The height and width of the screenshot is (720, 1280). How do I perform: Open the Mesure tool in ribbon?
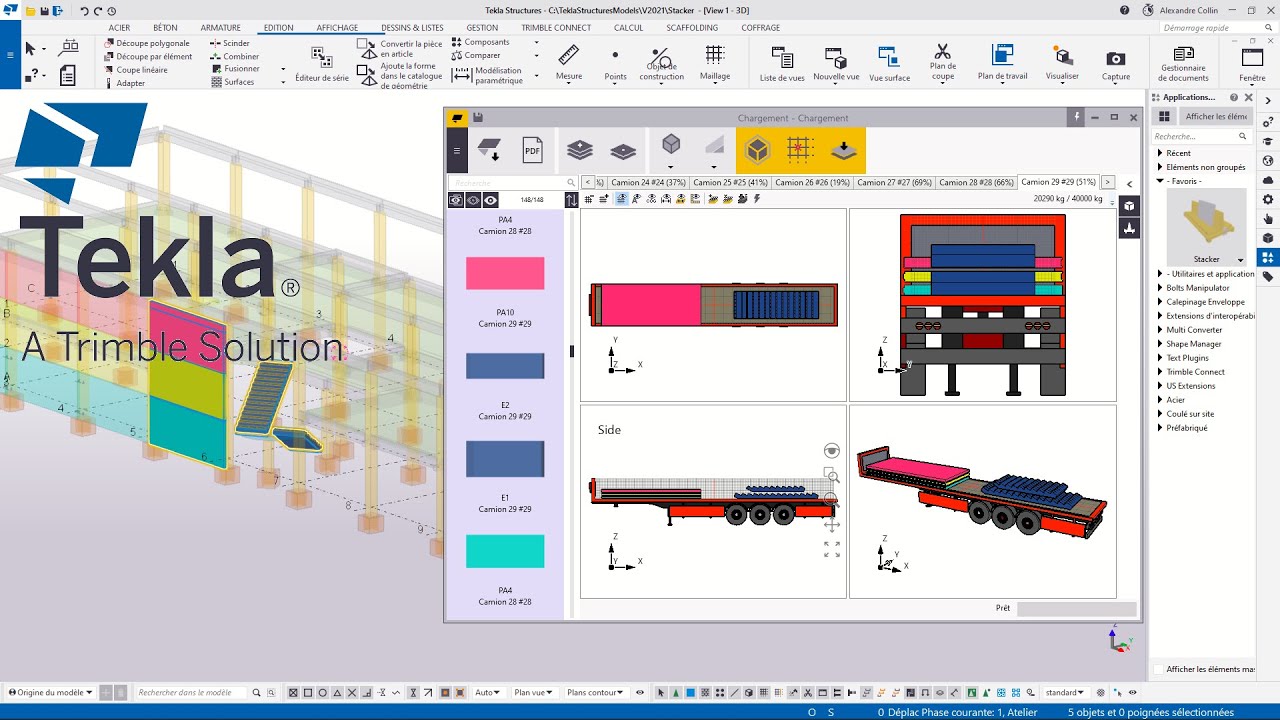pos(569,63)
